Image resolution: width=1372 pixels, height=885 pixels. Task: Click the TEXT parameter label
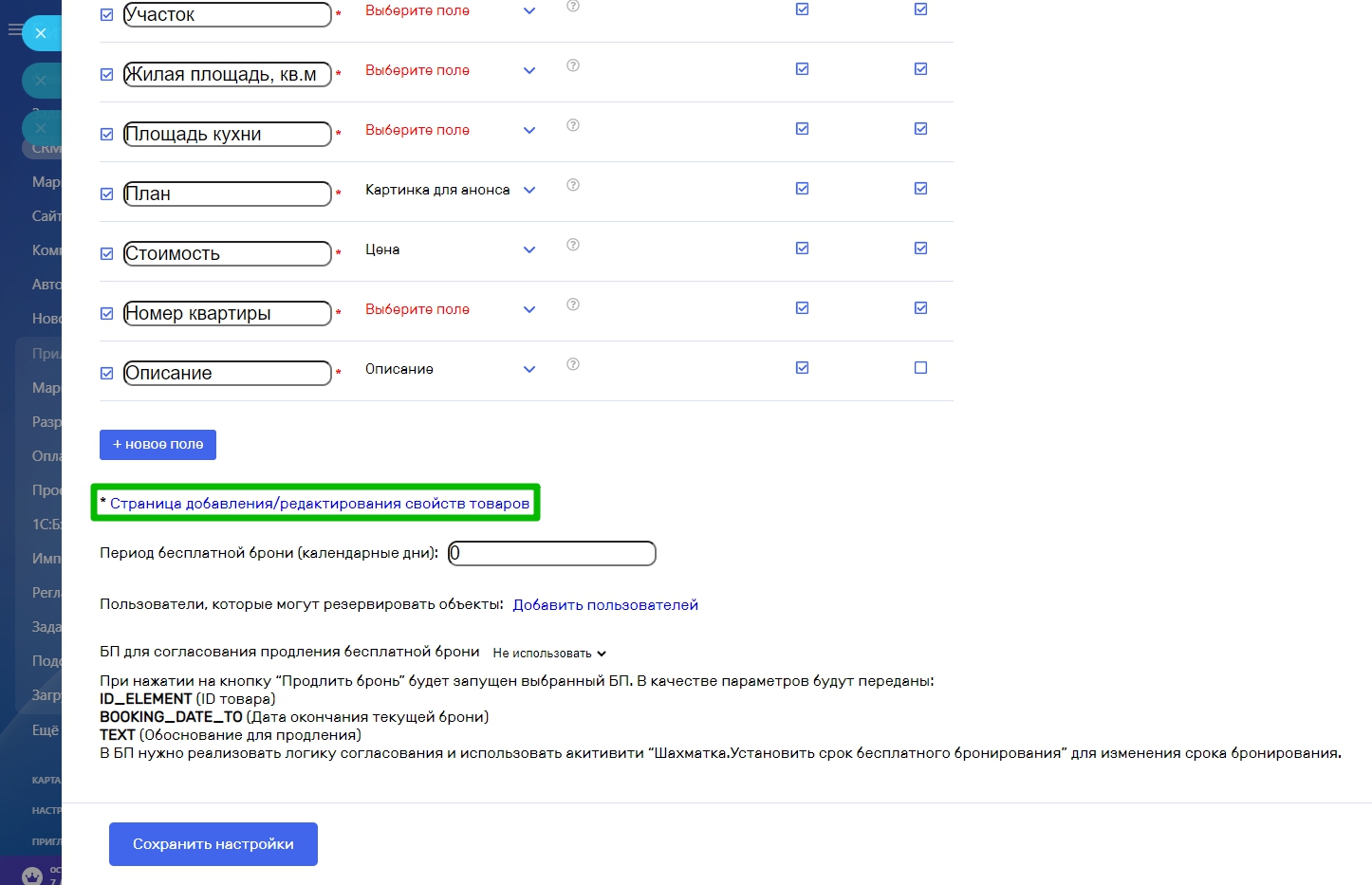click(x=118, y=735)
